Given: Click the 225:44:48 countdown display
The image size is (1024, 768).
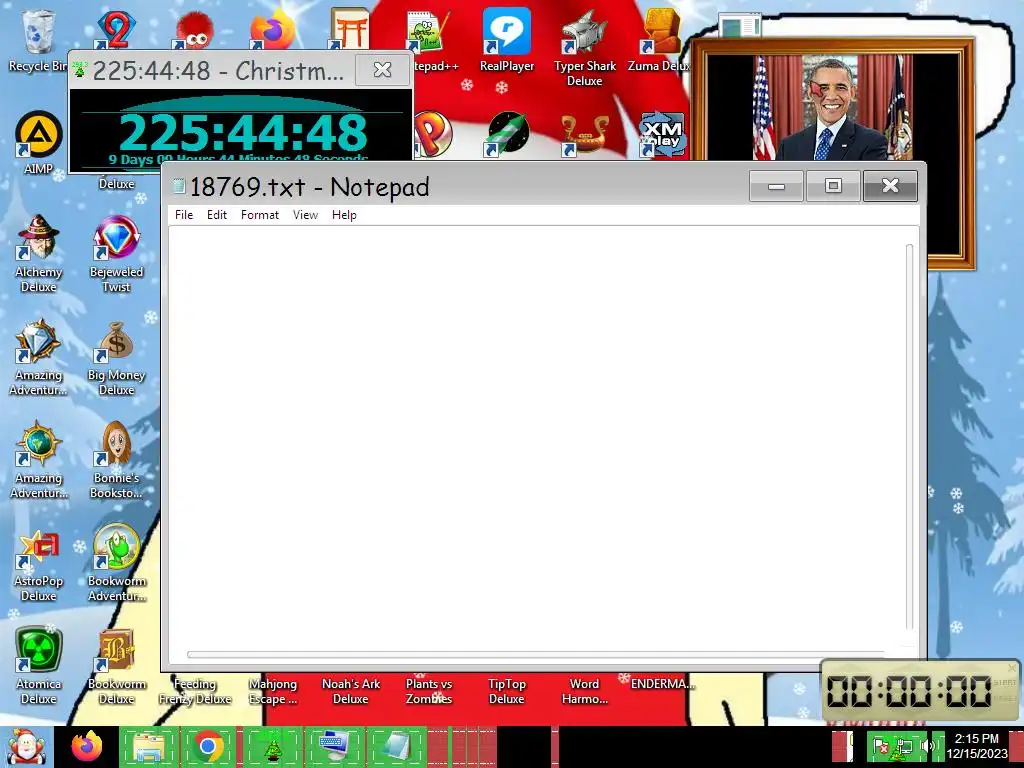Looking at the screenshot, I should coord(244,133).
